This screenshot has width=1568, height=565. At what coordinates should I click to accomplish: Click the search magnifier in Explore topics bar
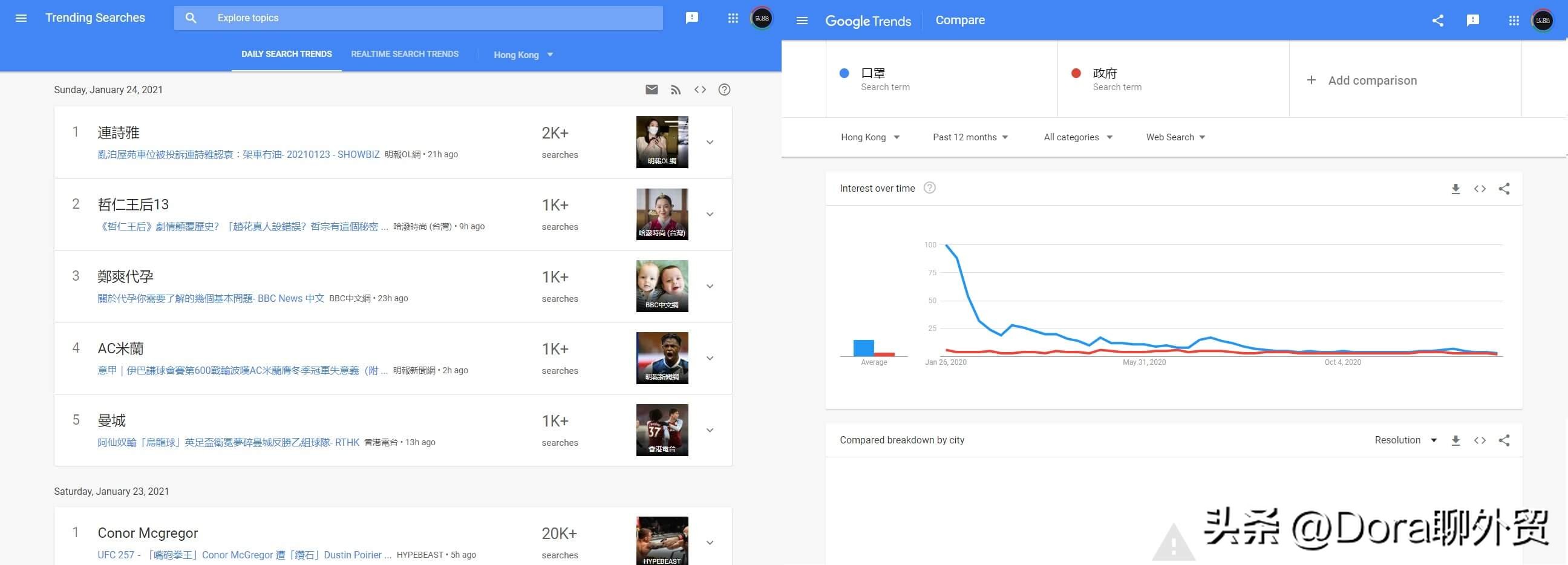click(191, 18)
